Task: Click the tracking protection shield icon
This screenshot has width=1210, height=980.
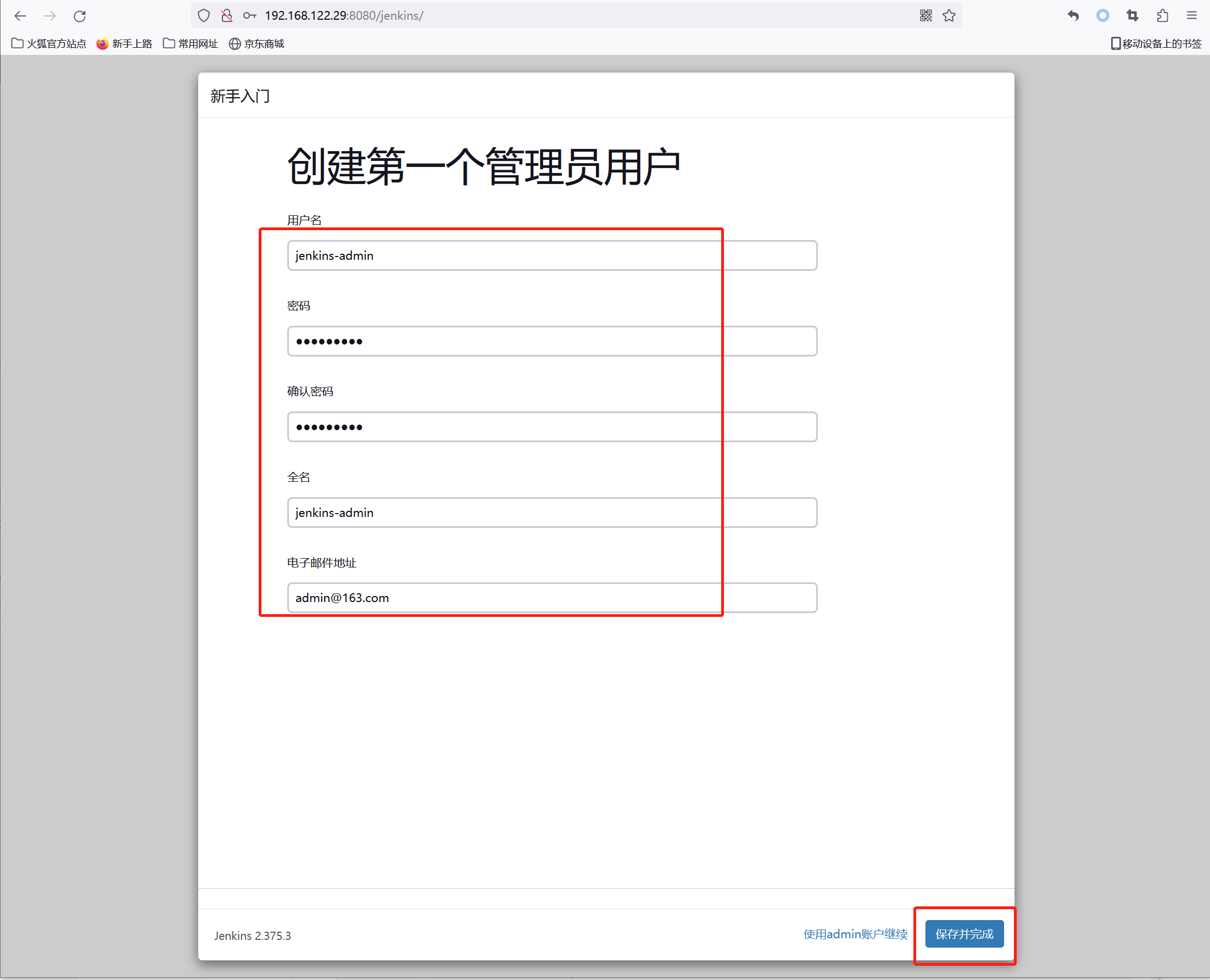Action: pos(204,16)
